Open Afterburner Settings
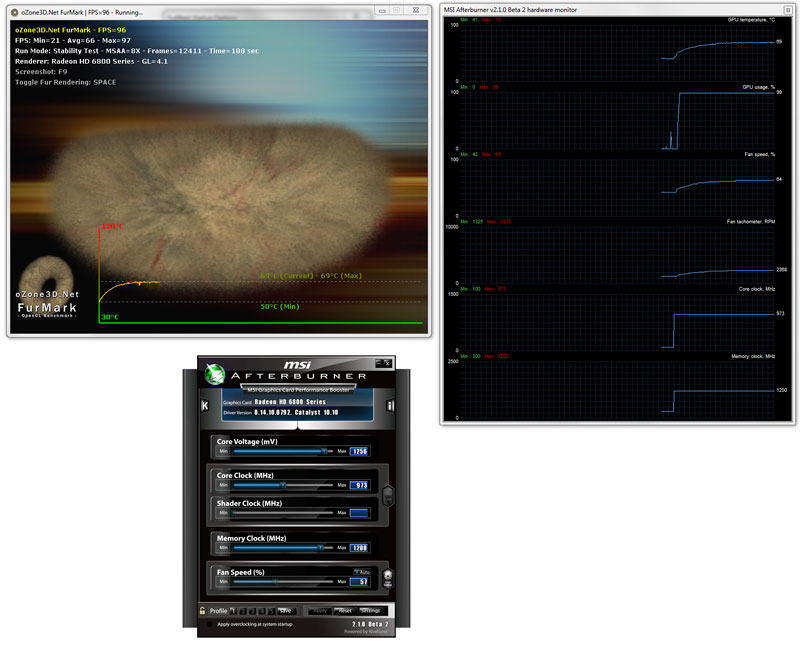Image resolution: width=800 pixels, height=646 pixels. click(x=370, y=610)
